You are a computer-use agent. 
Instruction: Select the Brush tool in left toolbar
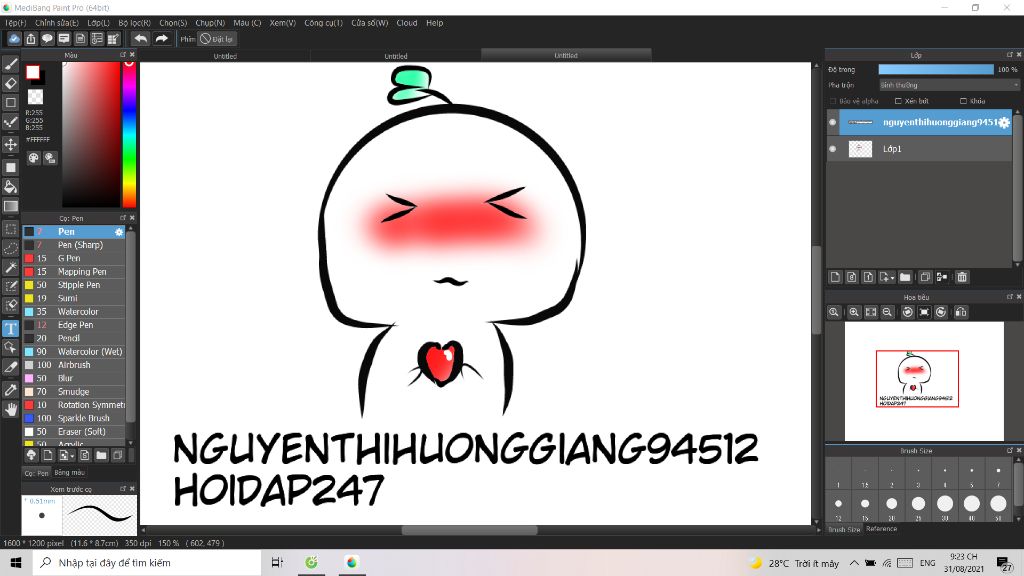pos(10,63)
